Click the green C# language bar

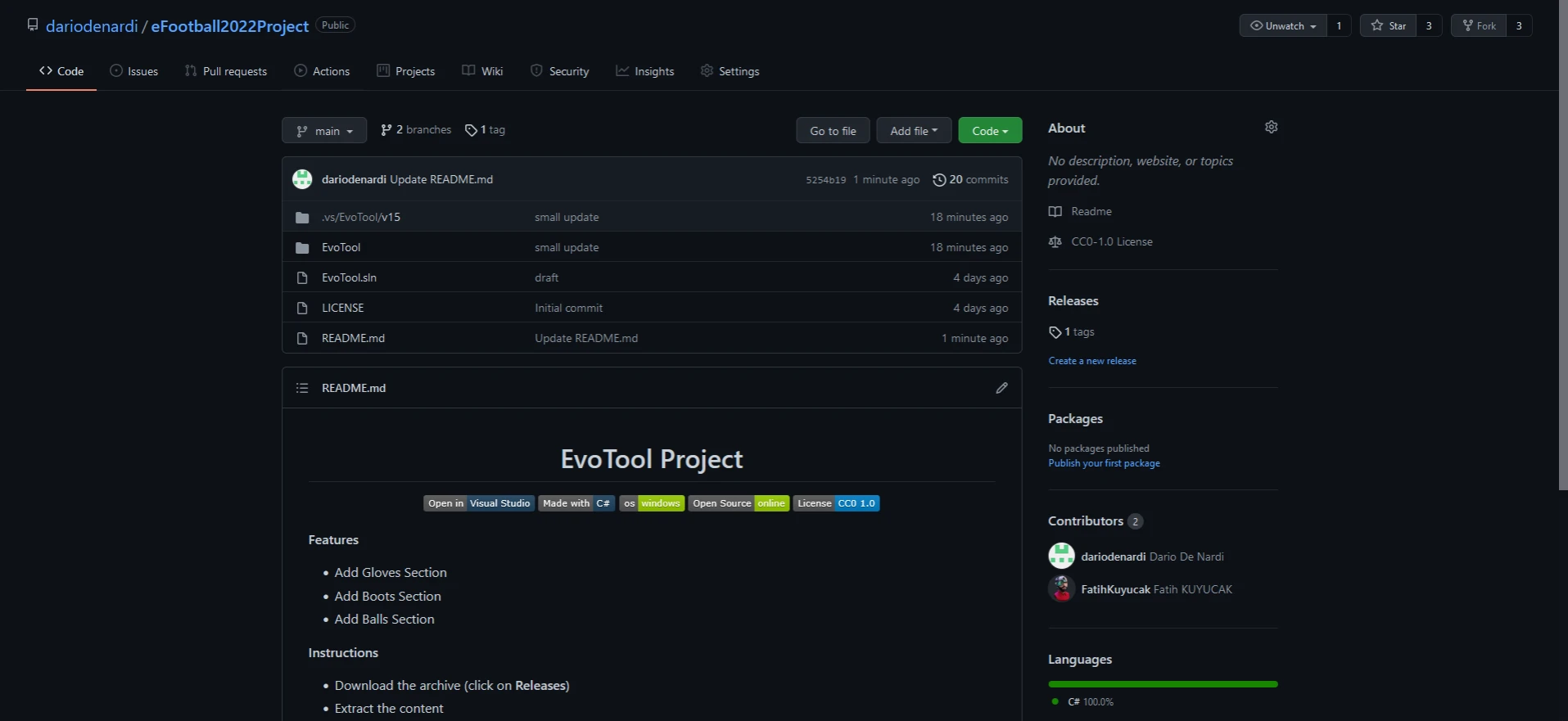(x=1163, y=684)
